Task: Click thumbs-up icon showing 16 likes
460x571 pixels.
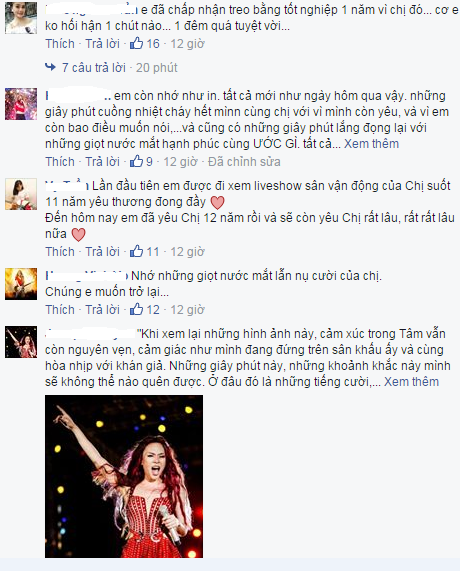Action: 137,44
